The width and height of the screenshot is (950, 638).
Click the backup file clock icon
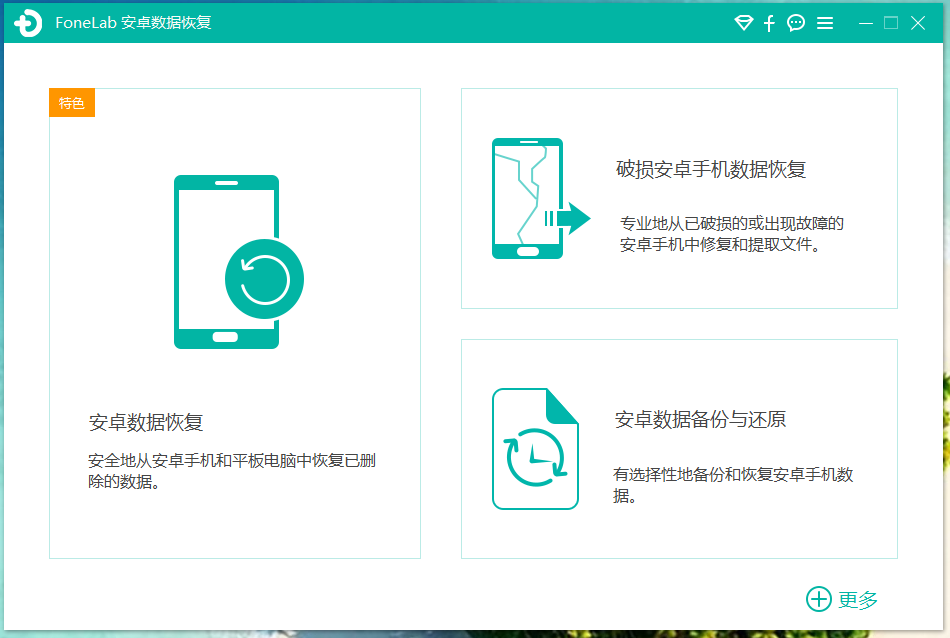pos(535,448)
